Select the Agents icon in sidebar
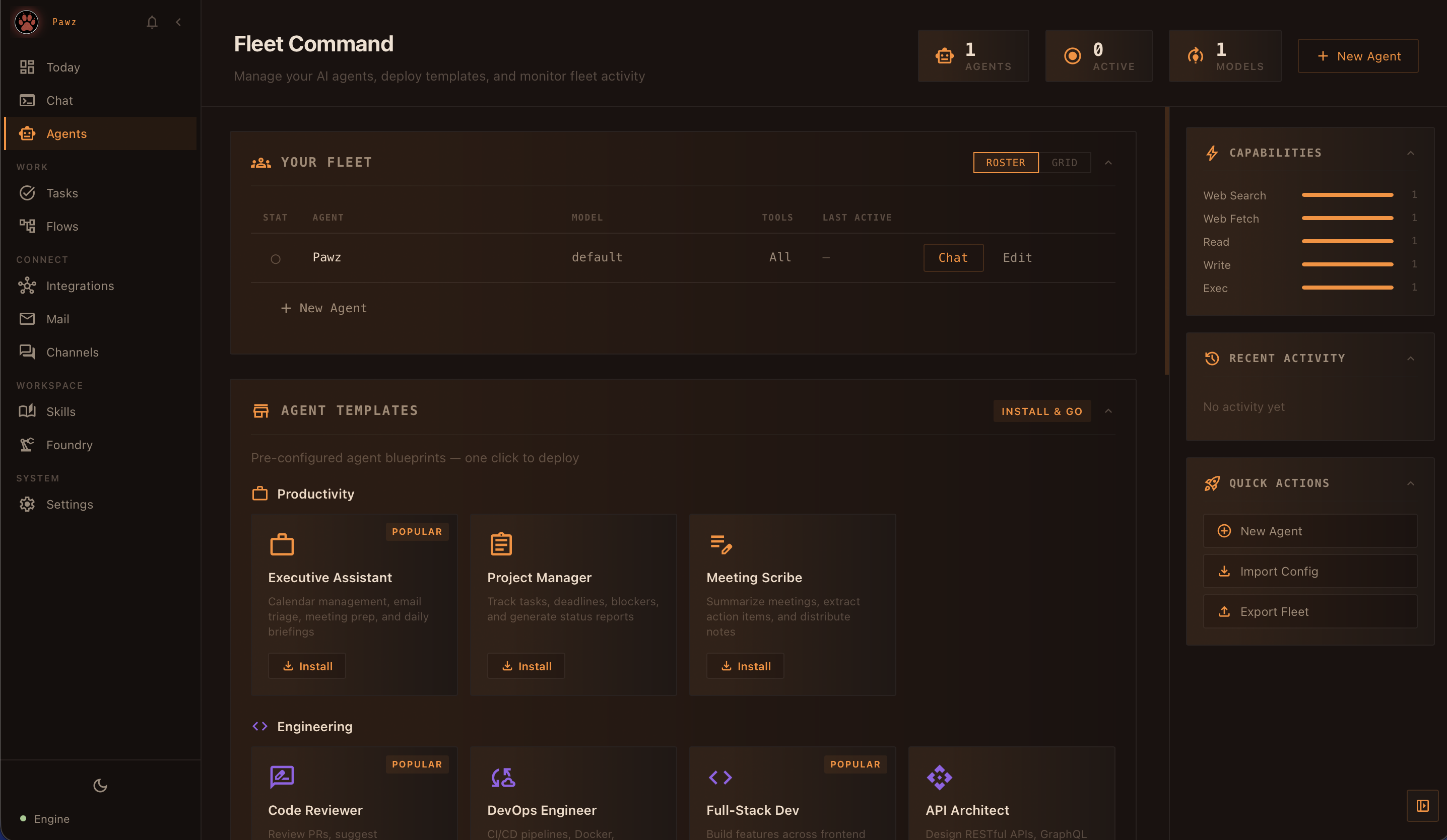The height and width of the screenshot is (840, 1447). tap(27, 133)
